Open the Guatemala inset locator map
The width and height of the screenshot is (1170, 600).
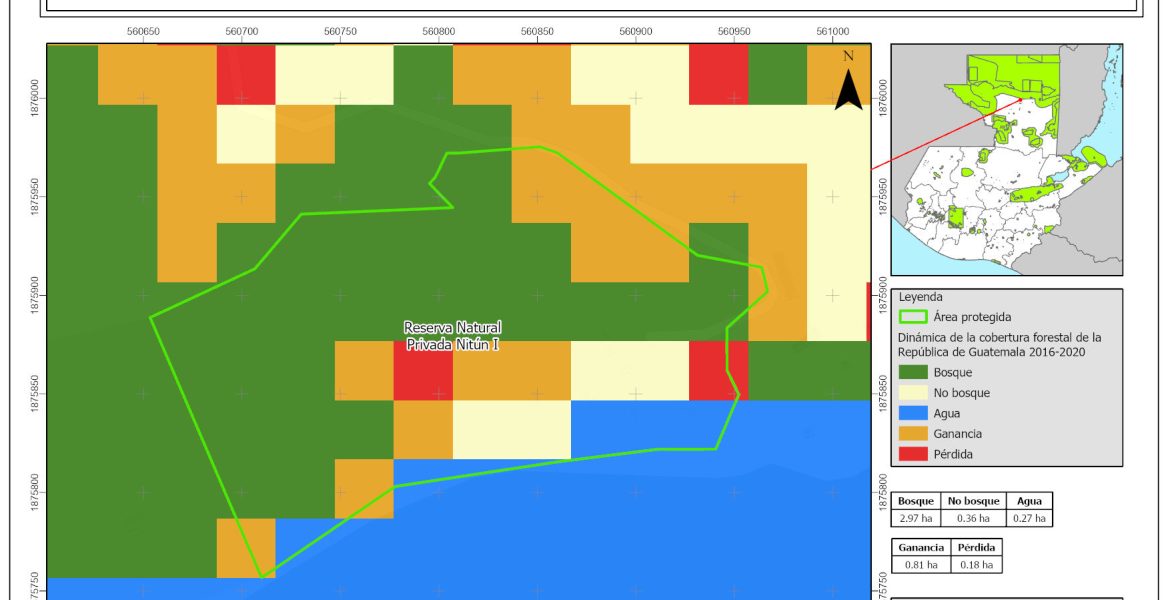pos(1006,158)
